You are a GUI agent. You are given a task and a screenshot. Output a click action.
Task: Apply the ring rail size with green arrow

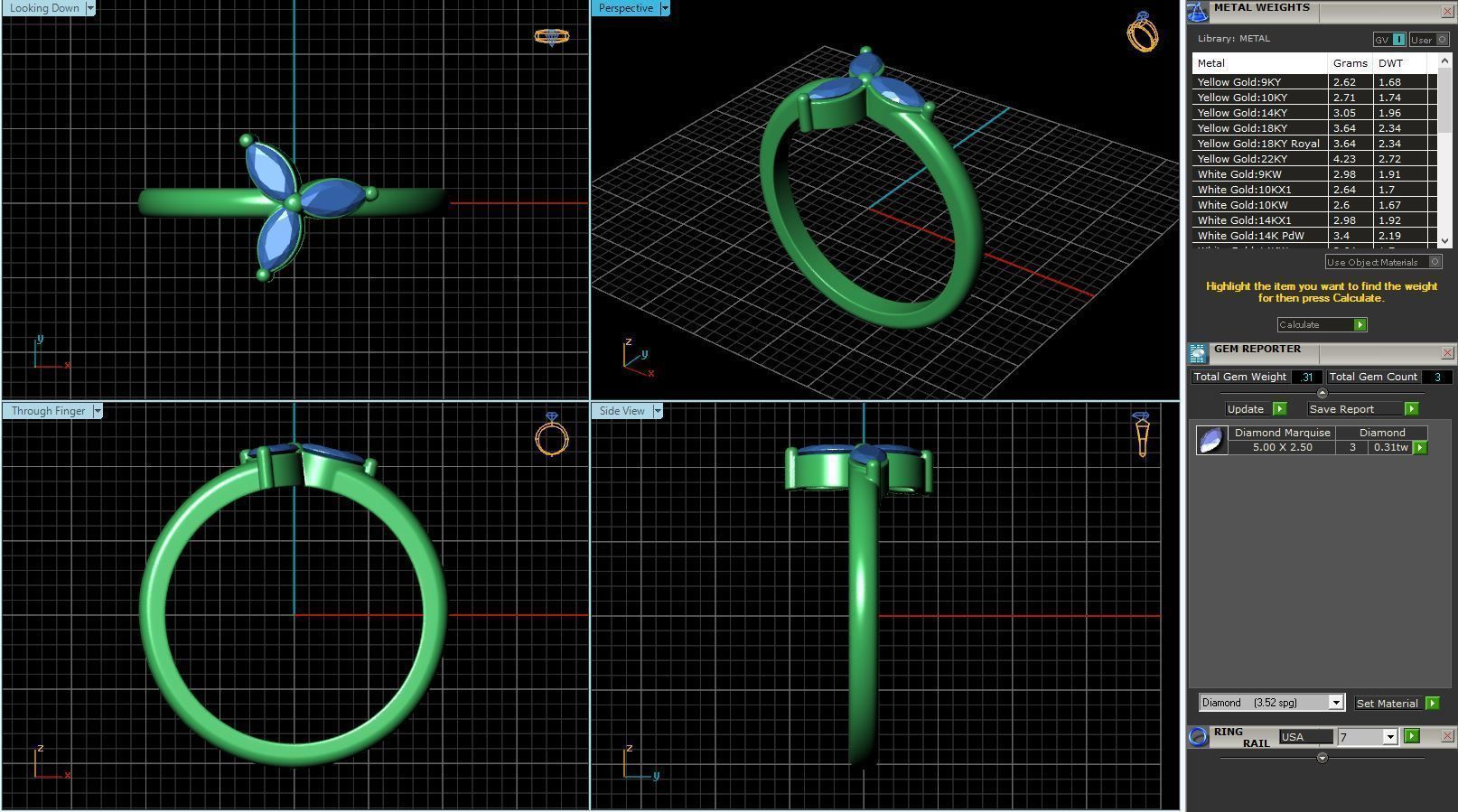[1412, 736]
